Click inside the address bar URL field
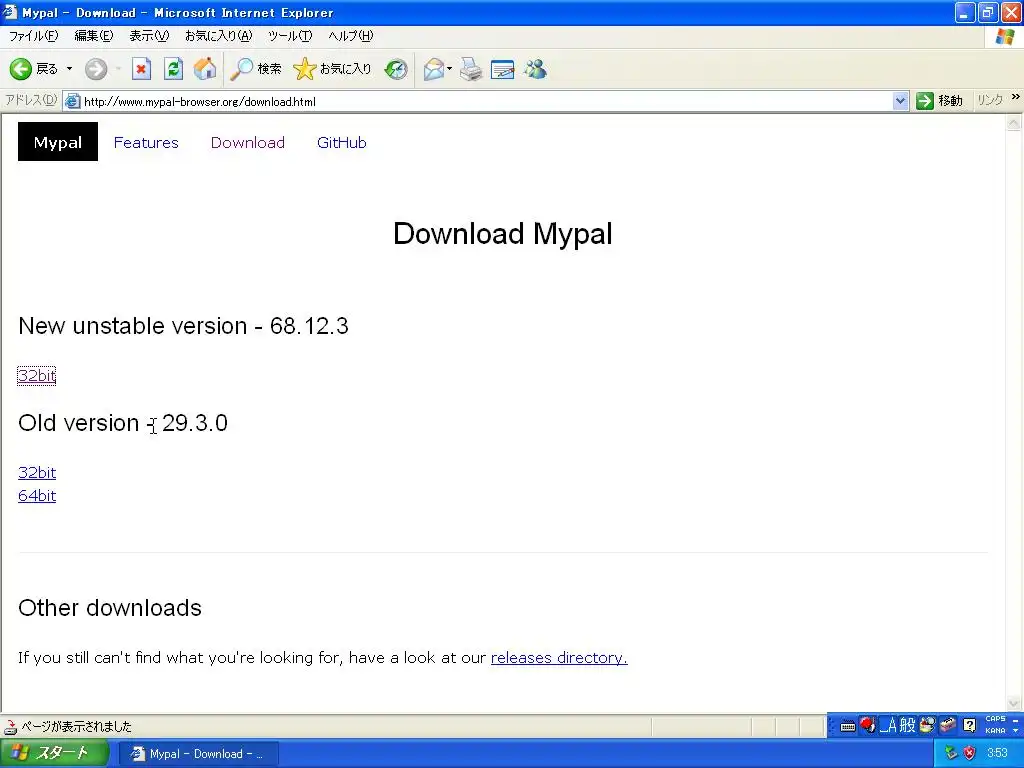 (487, 101)
